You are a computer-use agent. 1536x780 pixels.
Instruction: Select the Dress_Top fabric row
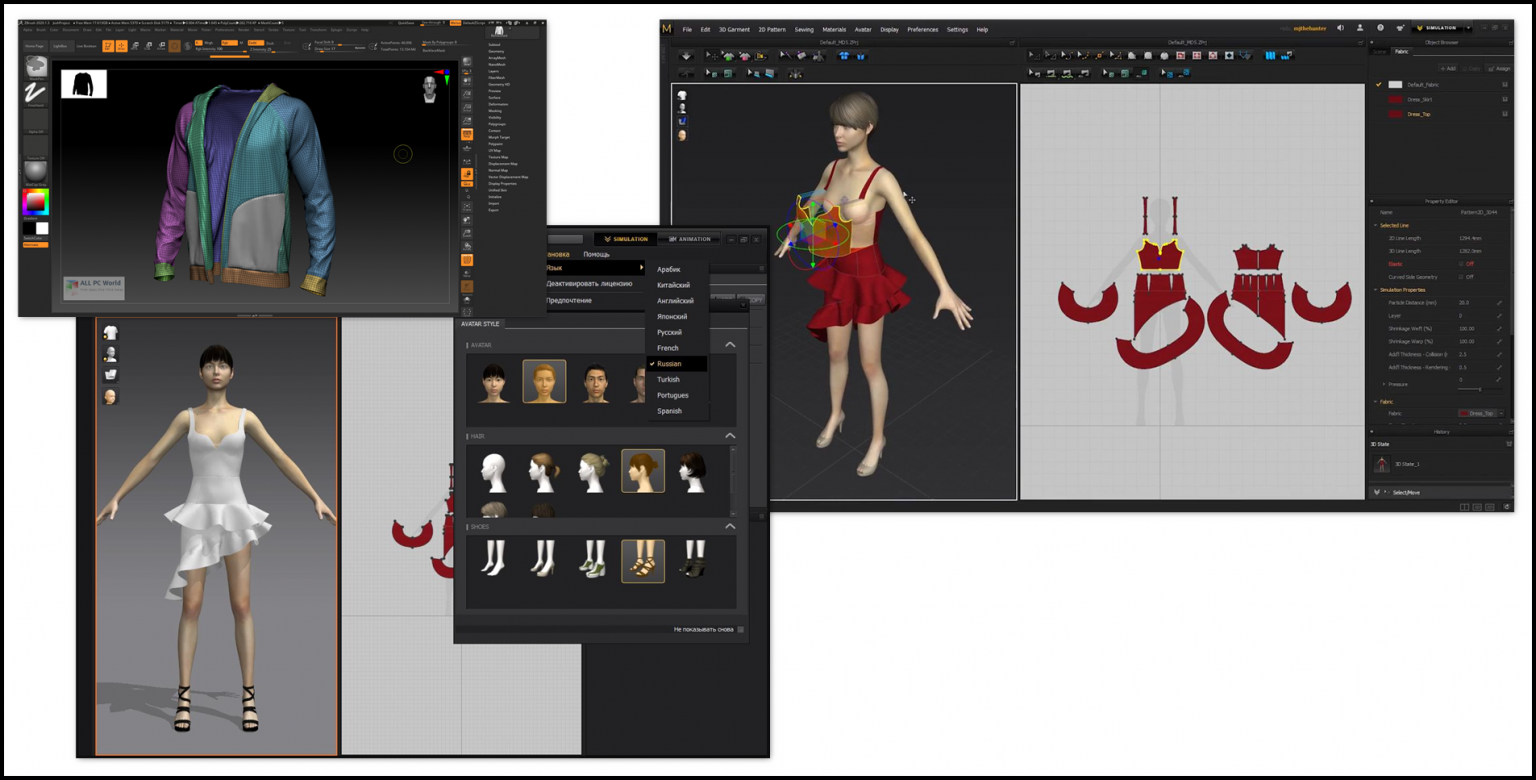1442,114
